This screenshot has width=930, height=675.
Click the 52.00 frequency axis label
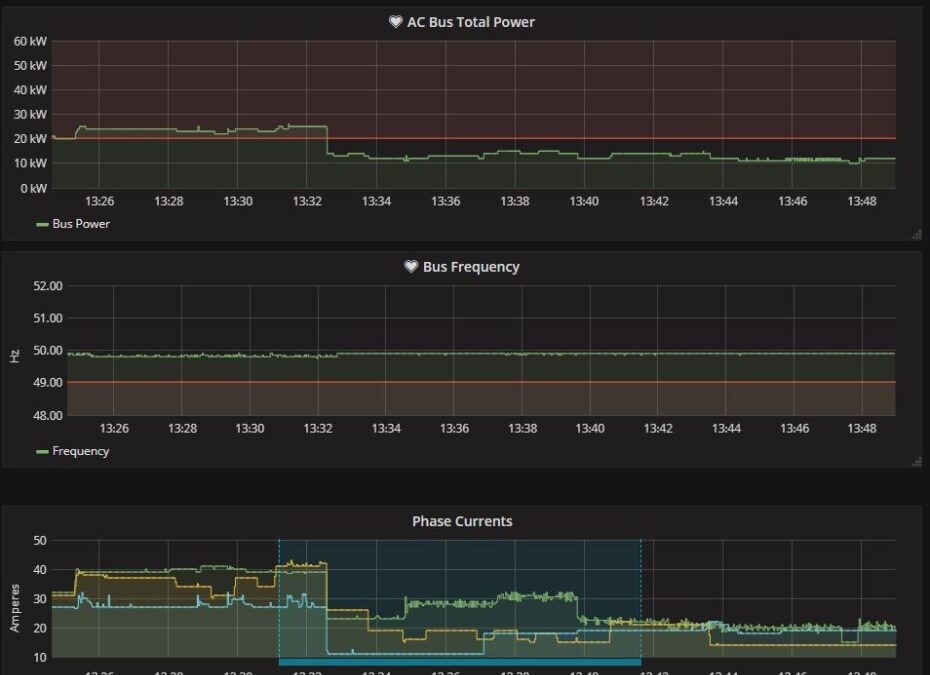tap(47, 286)
